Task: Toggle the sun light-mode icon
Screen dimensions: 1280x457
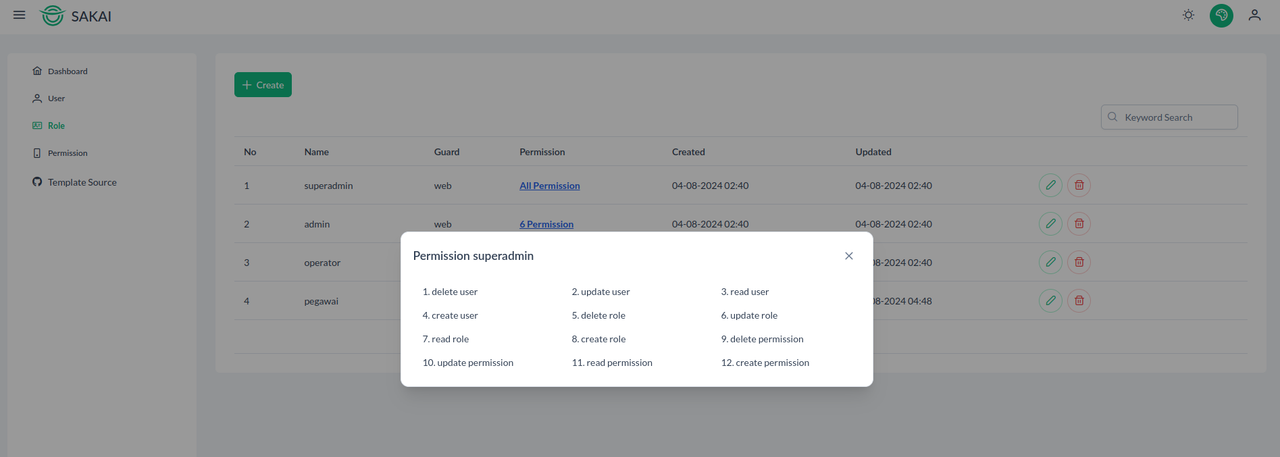Action: [x=1188, y=15]
